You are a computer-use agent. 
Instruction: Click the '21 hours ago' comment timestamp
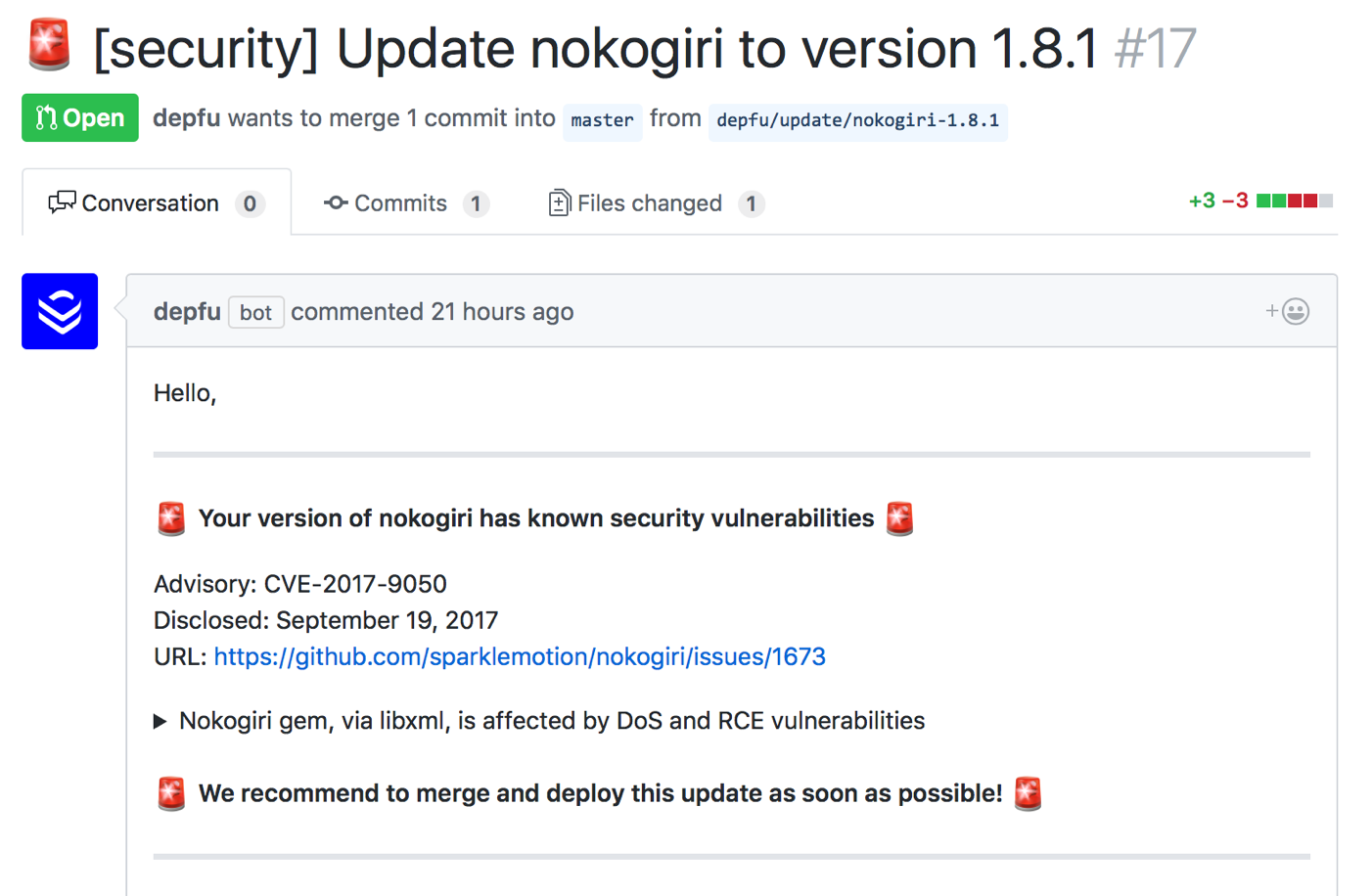[x=502, y=312]
